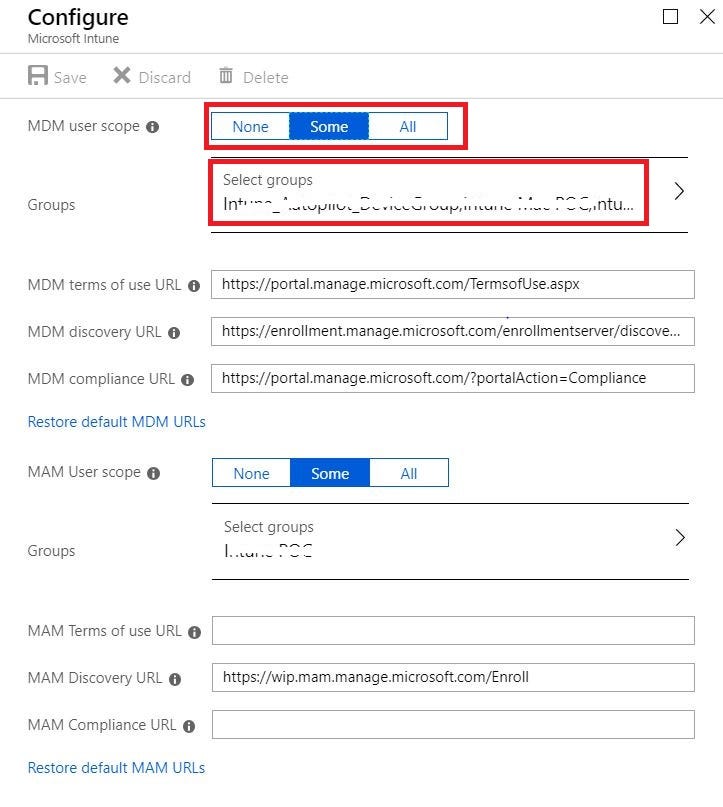The image size is (723, 807).
Task: Open info tooltip for MDM user scope
Action: (152, 127)
